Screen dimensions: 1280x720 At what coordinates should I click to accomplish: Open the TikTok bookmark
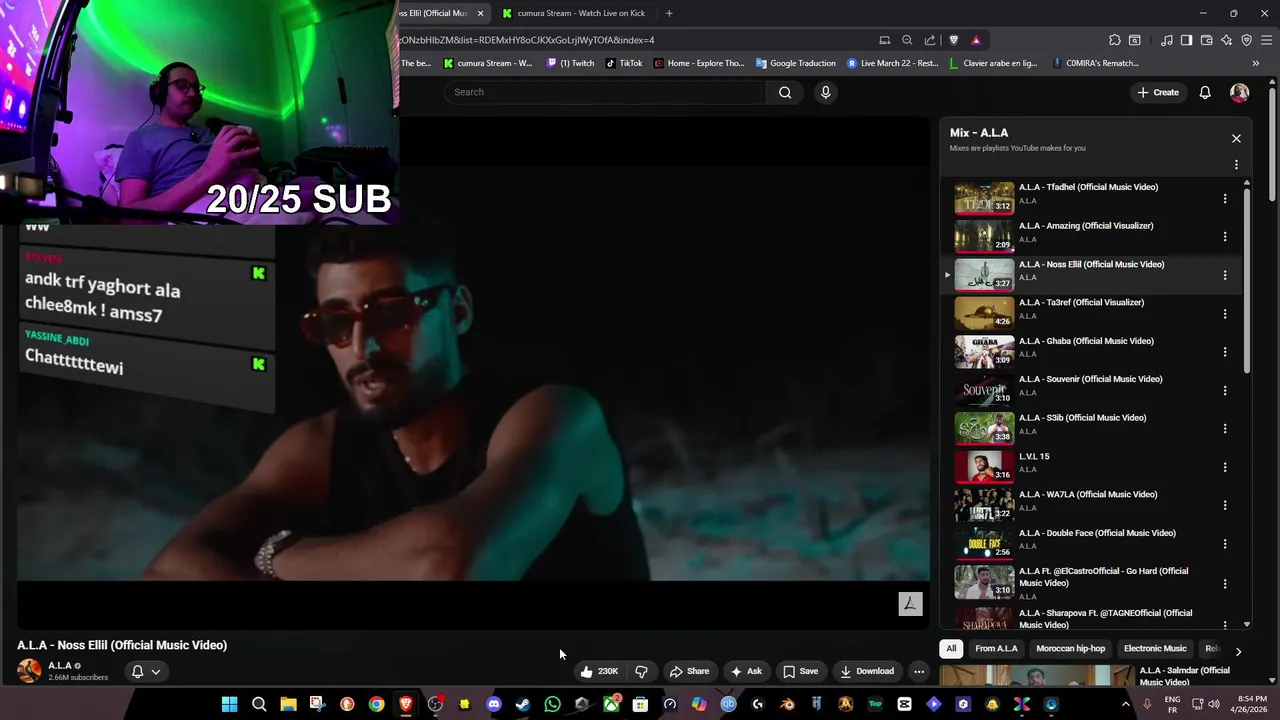click(624, 63)
